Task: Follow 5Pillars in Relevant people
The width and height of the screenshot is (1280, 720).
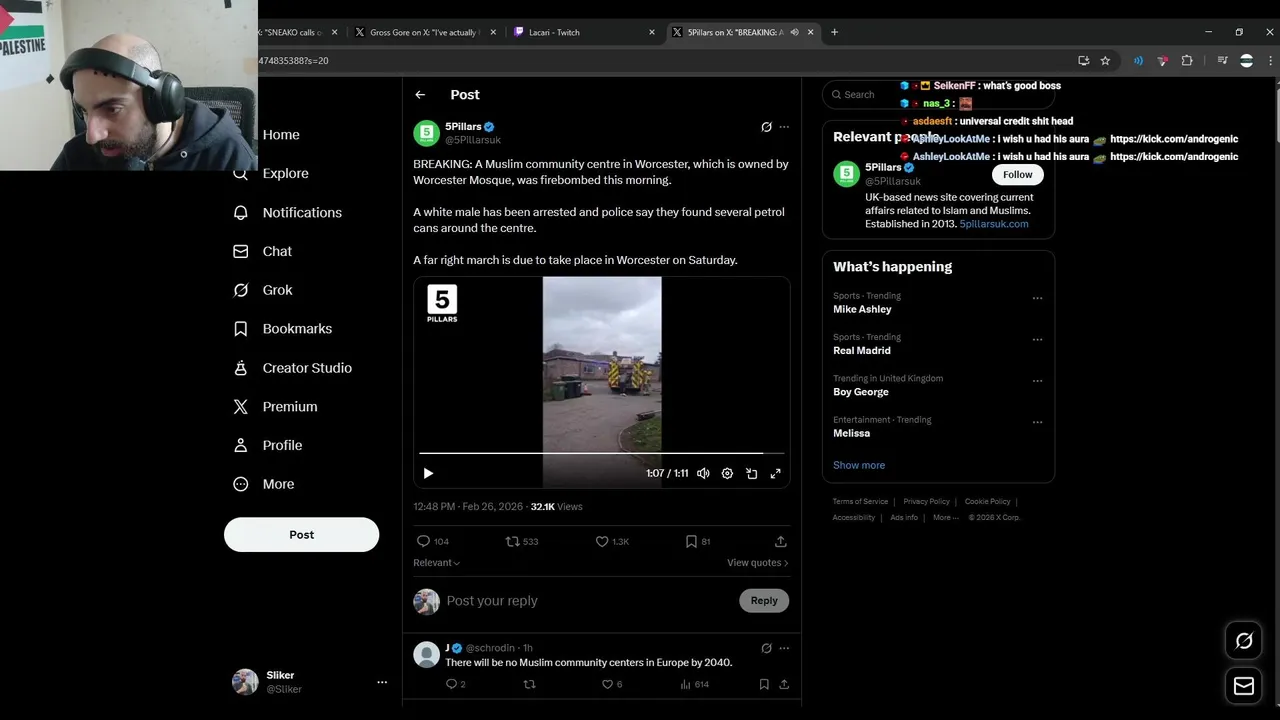Action: coord(1017,174)
